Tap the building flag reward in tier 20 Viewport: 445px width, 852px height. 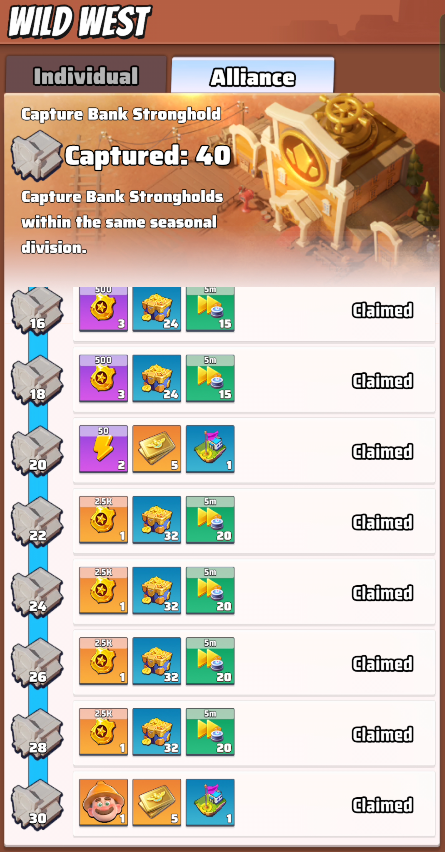pyautogui.click(x=210, y=449)
